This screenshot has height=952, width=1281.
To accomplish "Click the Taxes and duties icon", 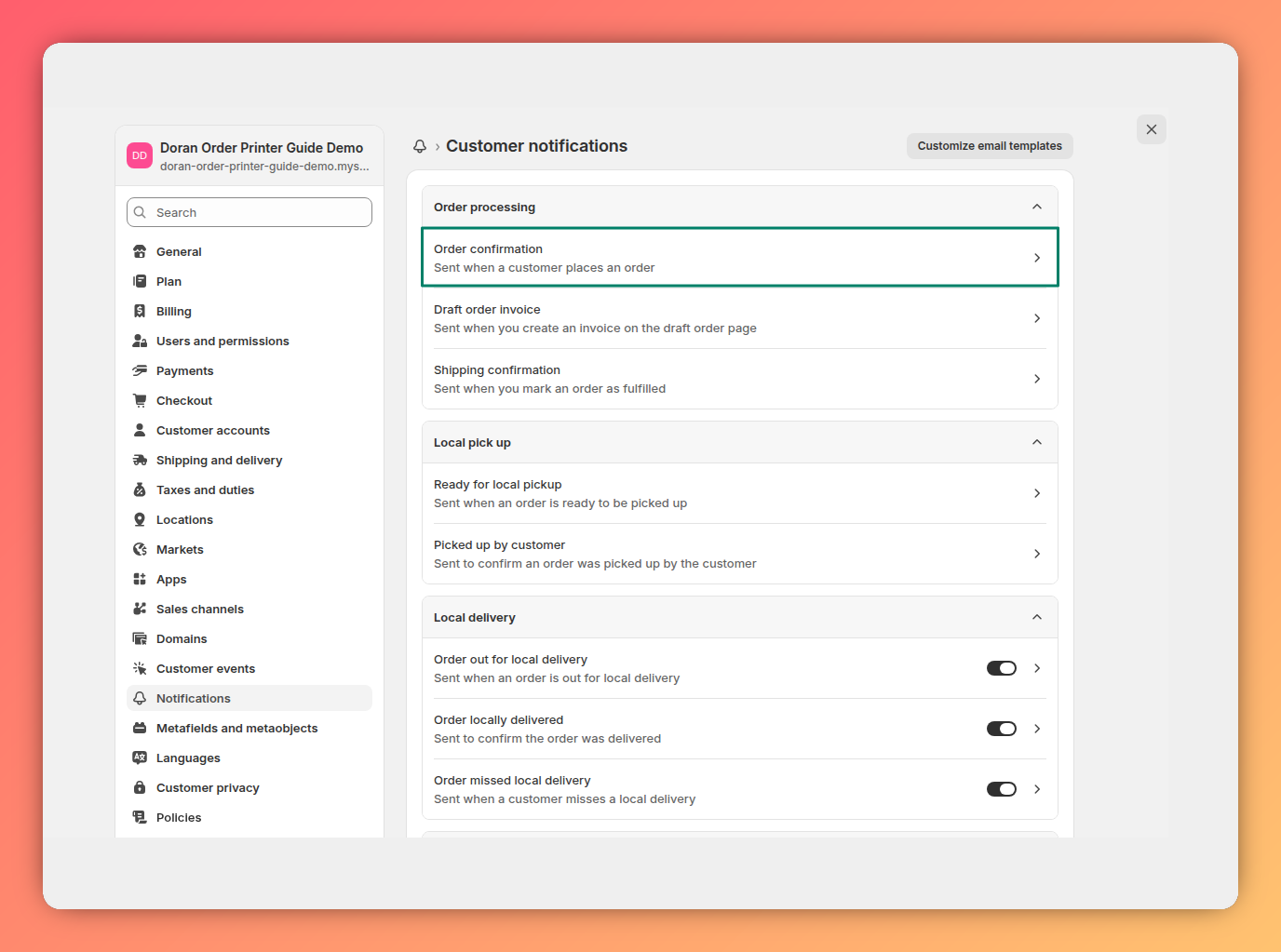I will click(x=140, y=489).
